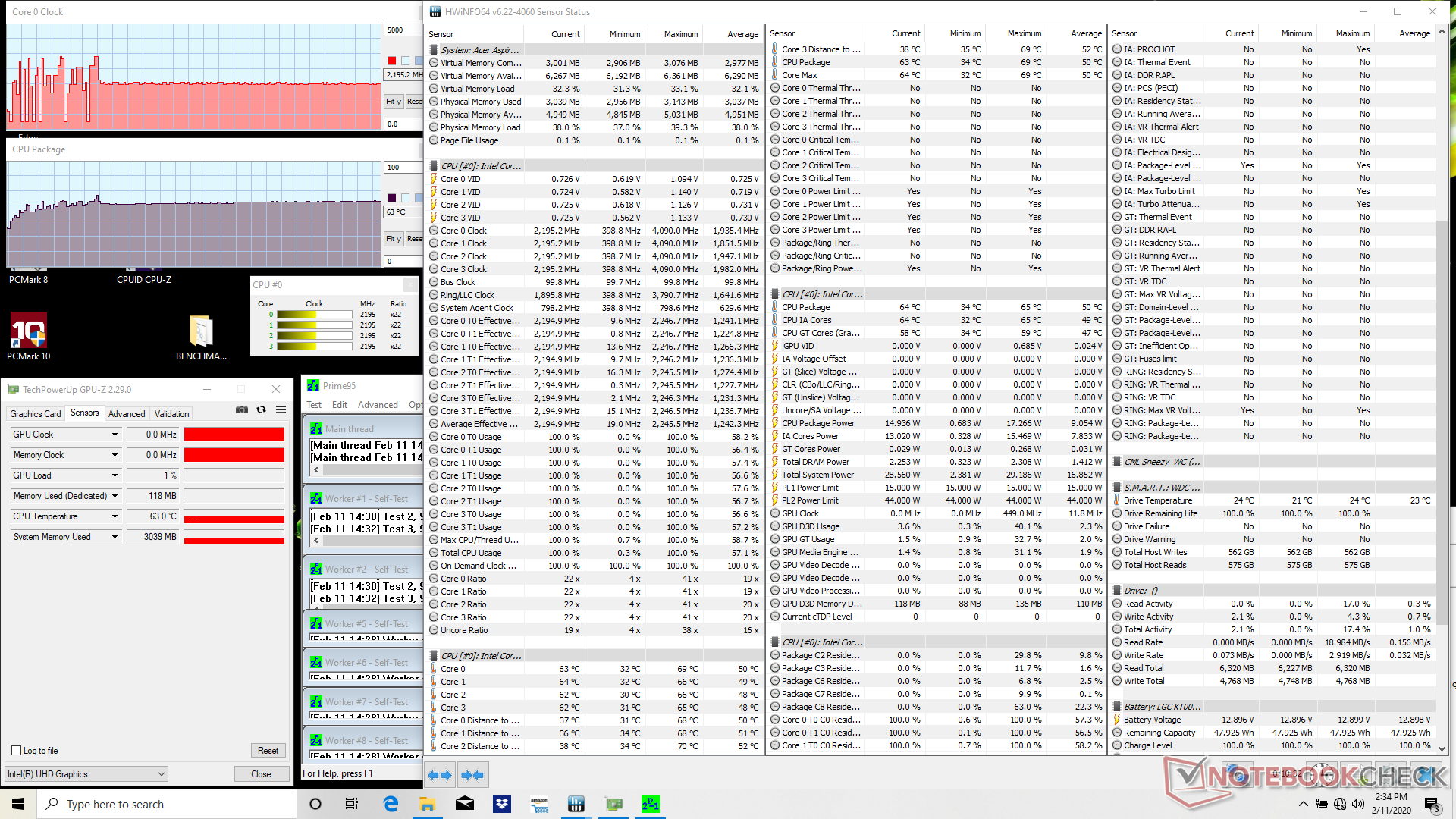The image size is (1456, 819).
Task: Open File Explorer from taskbar
Action: point(428,804)
